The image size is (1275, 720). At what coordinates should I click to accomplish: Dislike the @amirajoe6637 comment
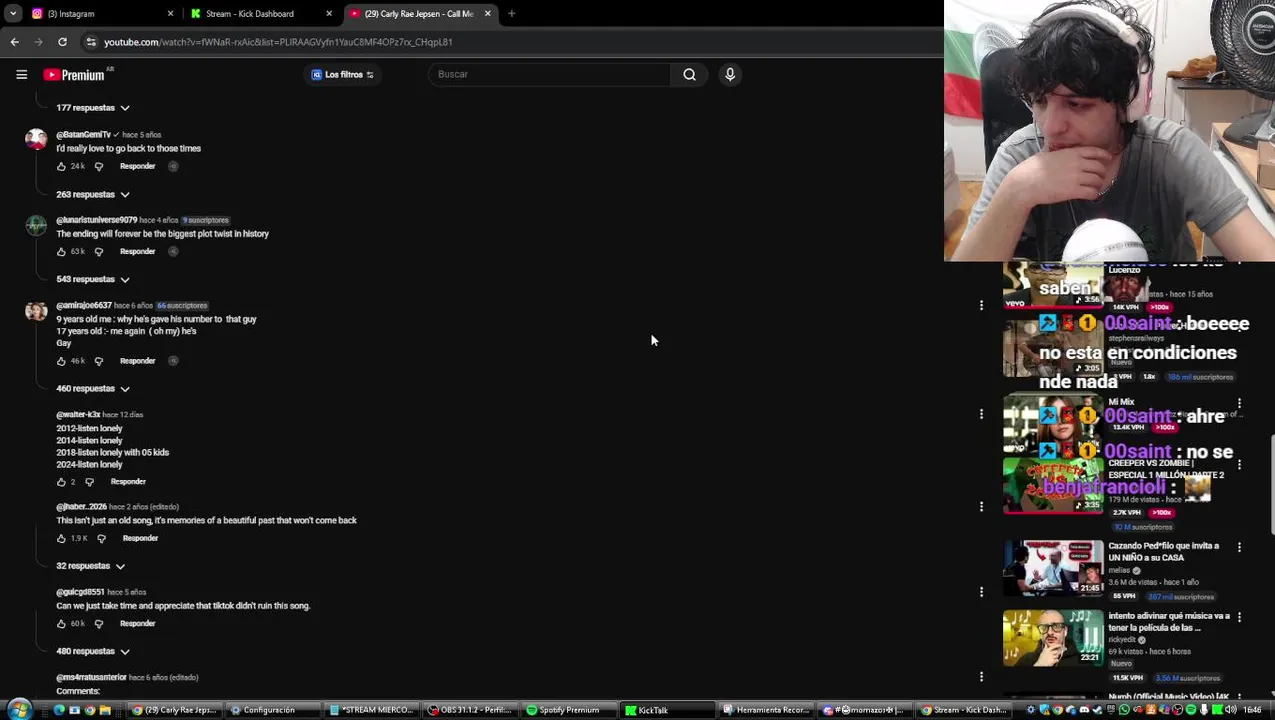[98, 361]
